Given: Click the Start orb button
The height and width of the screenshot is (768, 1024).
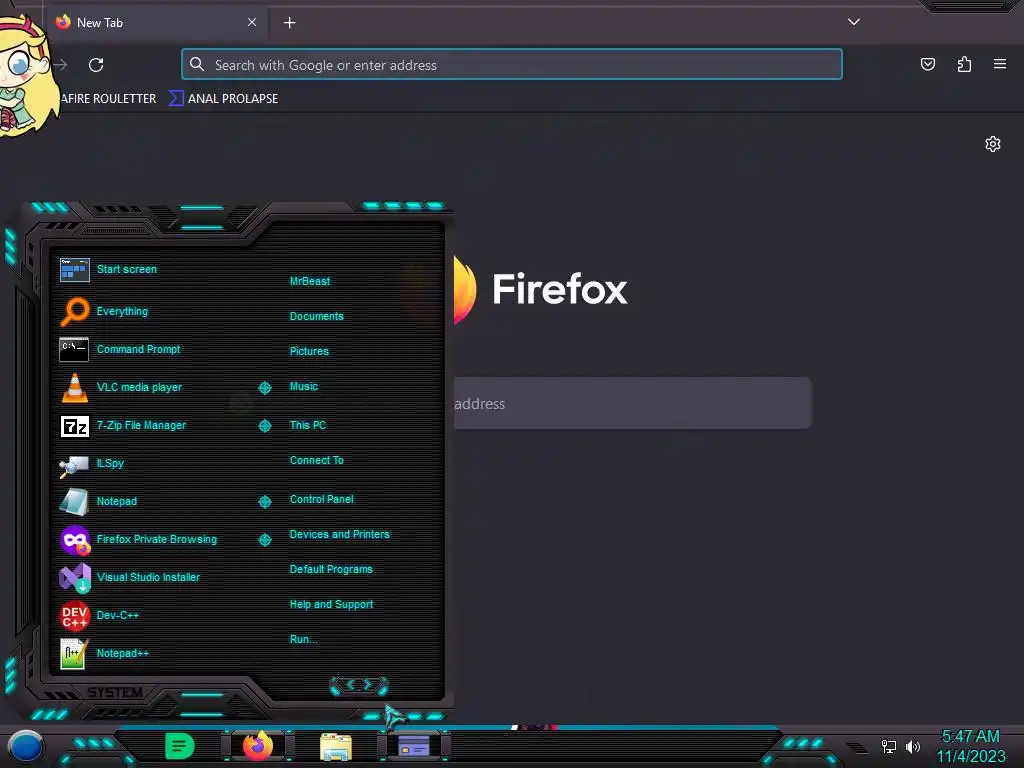Looking at the screenshot, I should pos(26,746).
